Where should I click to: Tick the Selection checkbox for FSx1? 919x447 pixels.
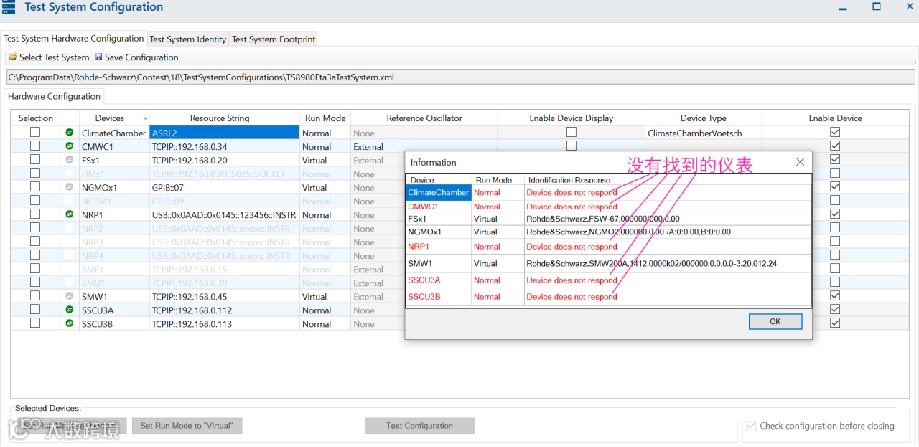[x=35, y=159]
